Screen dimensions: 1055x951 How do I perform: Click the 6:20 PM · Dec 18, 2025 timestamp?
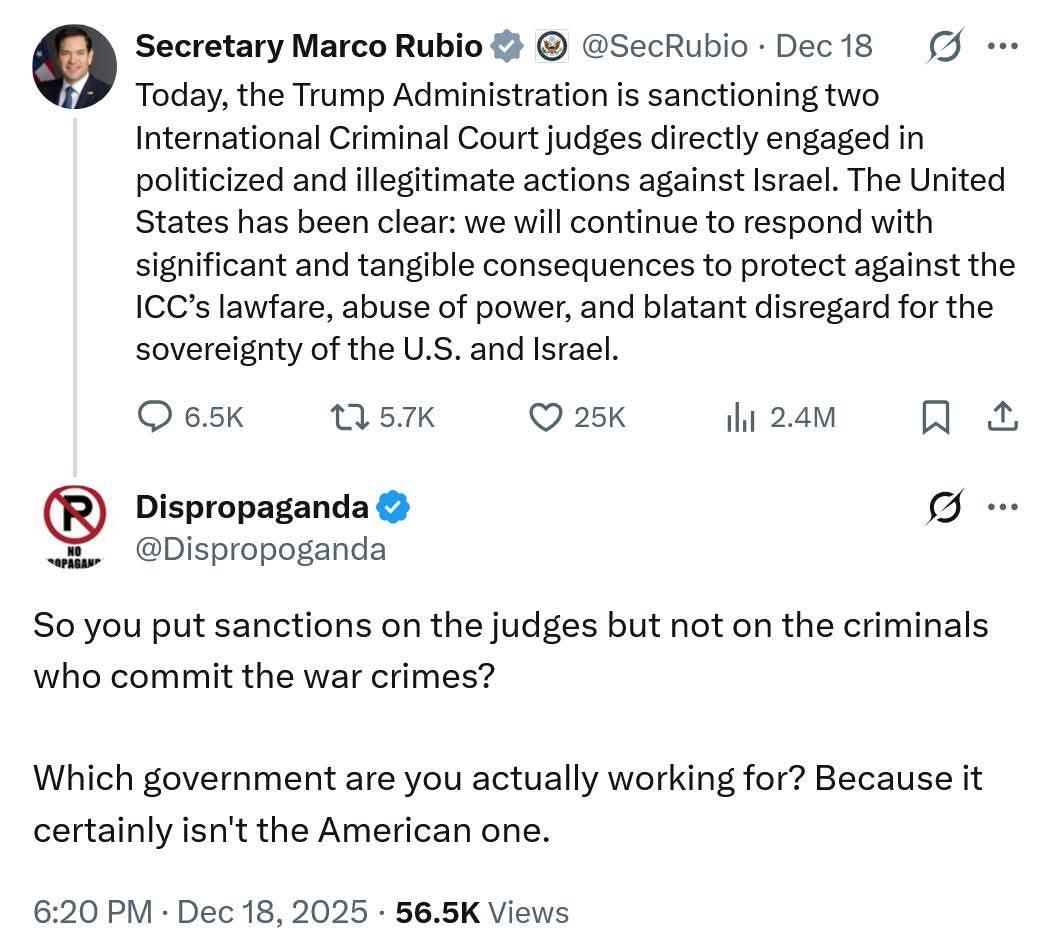[200, 912]
